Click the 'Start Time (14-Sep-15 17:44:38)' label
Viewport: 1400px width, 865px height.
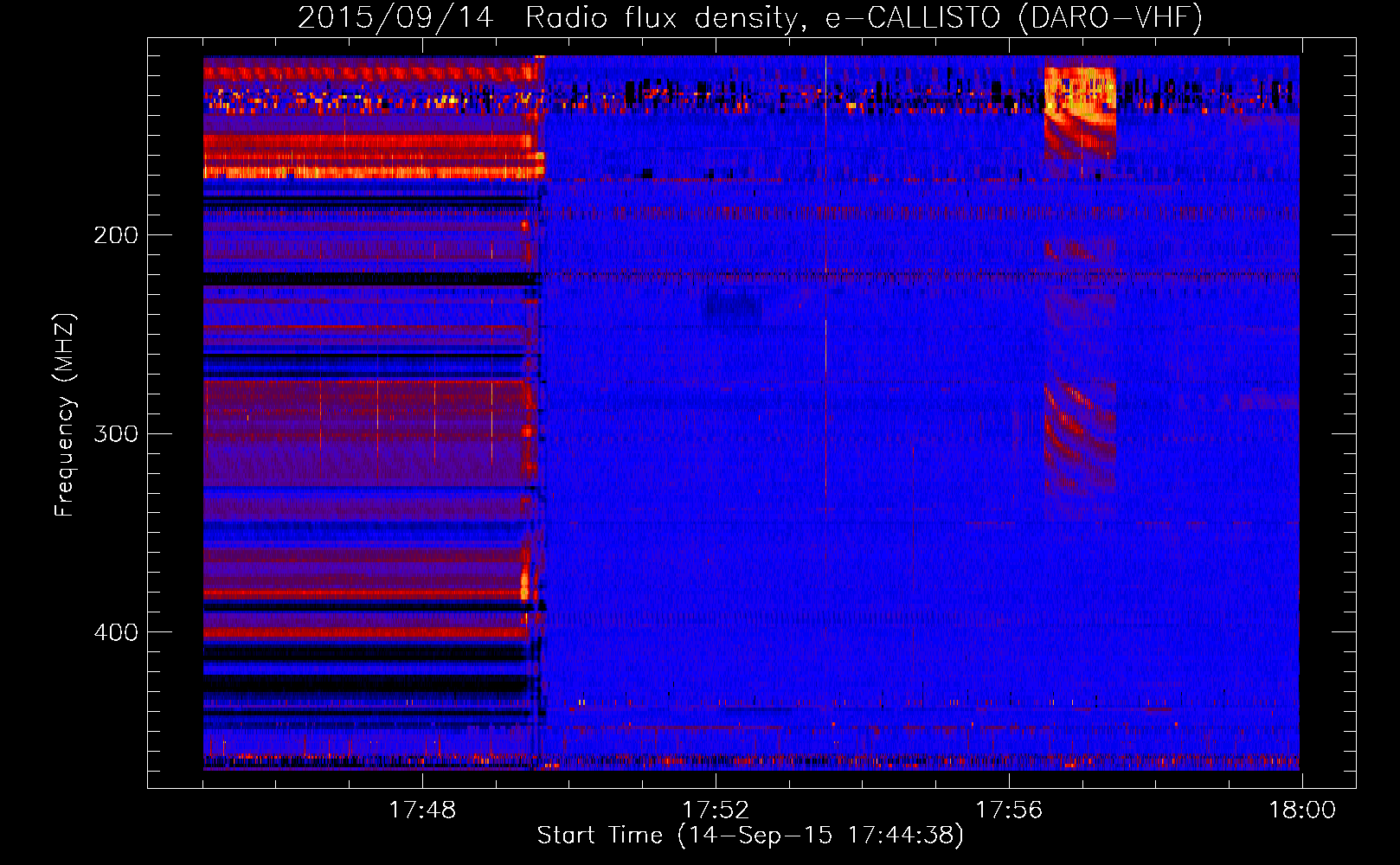pos(750,836)
